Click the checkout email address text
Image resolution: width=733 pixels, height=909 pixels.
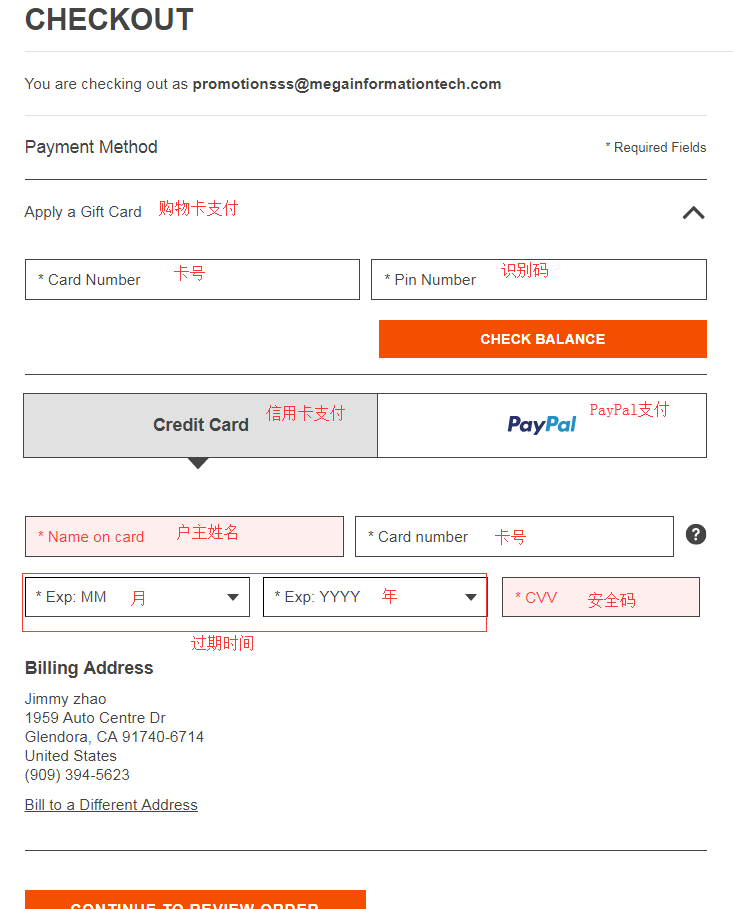[347, 84]
